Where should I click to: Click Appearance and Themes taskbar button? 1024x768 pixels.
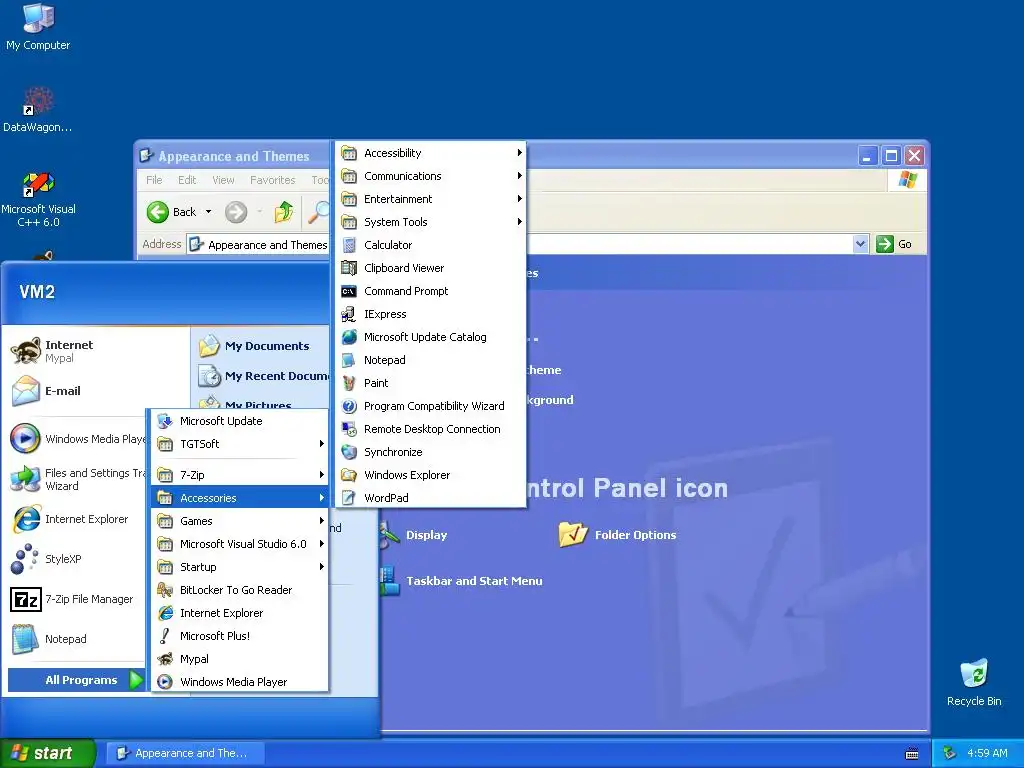(x=185, y=753)
